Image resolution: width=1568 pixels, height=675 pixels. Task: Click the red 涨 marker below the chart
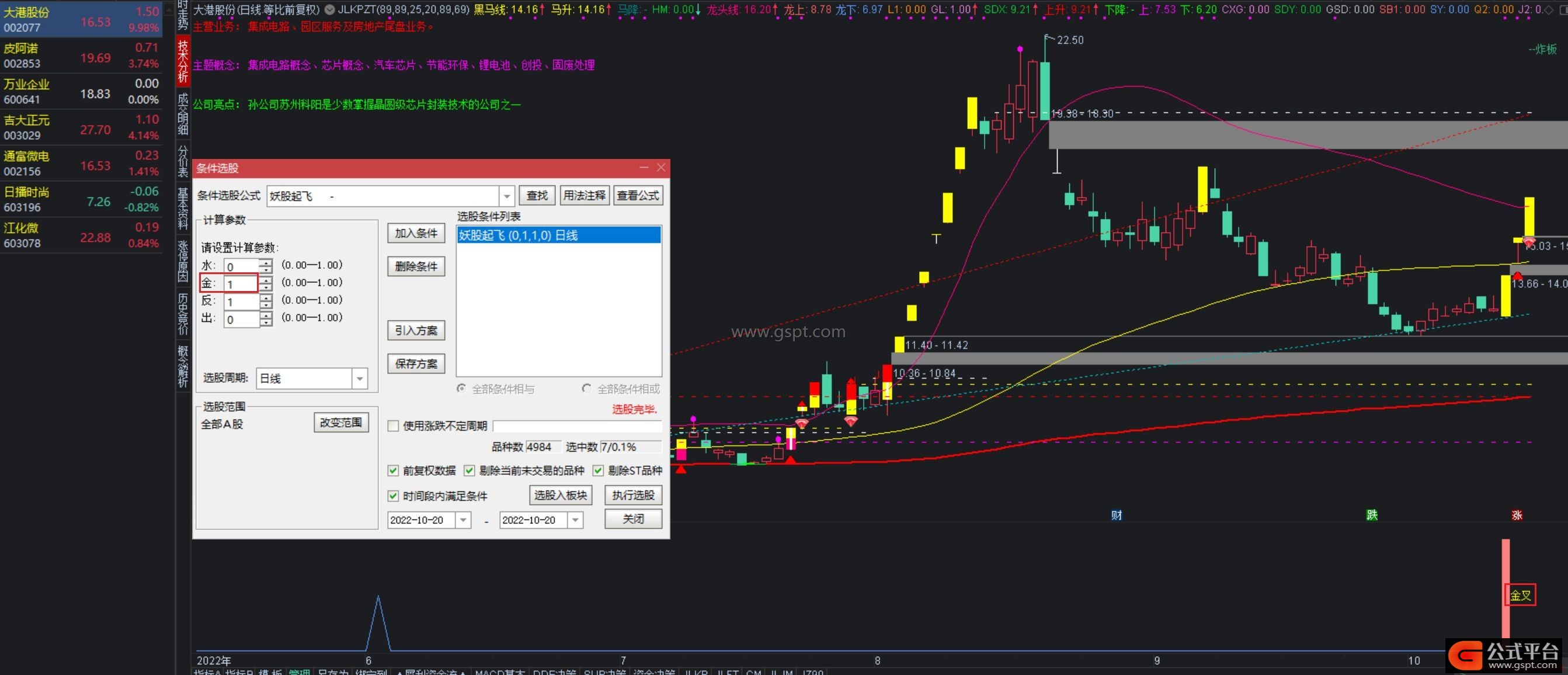click(x=1517, y=515)
